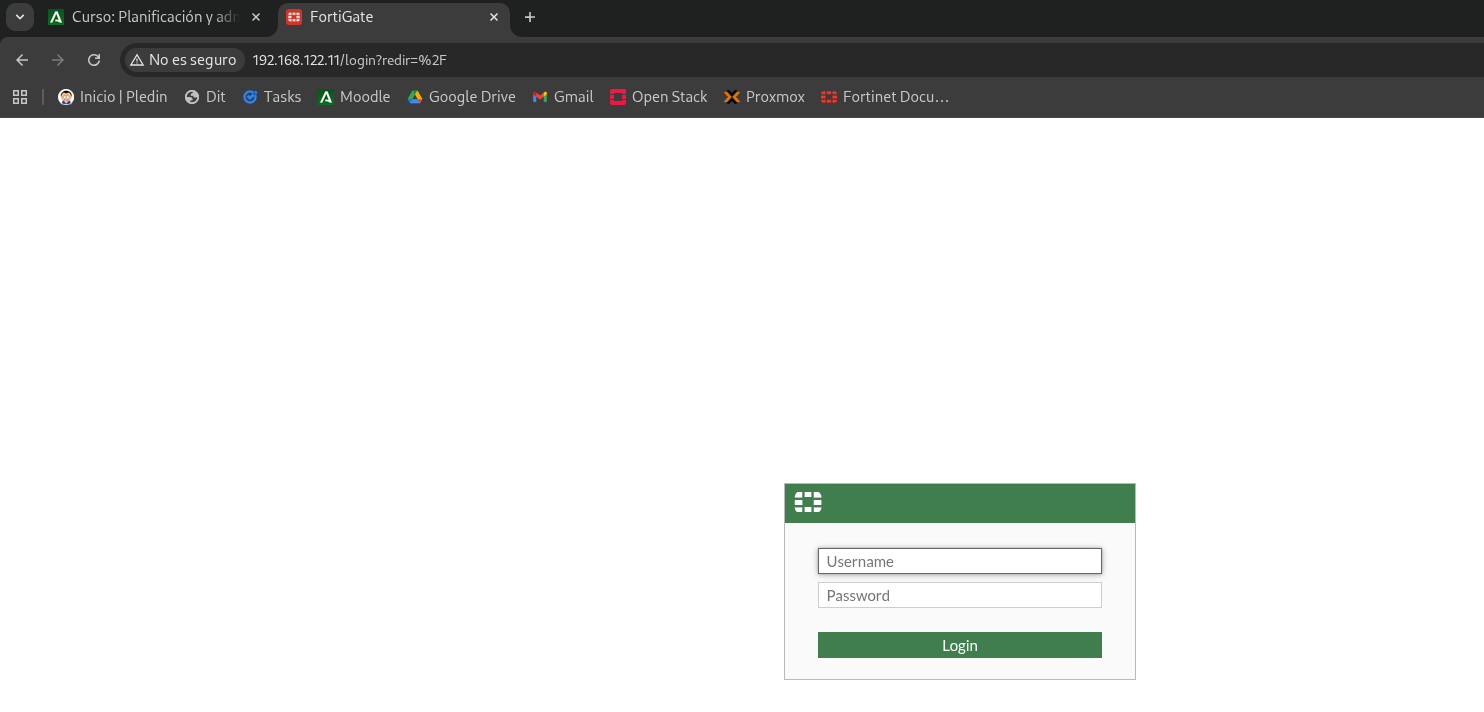This screenshot has width=1484, height=712.
Task: Close the FortiGate tab
Action: tap(493, 17)
